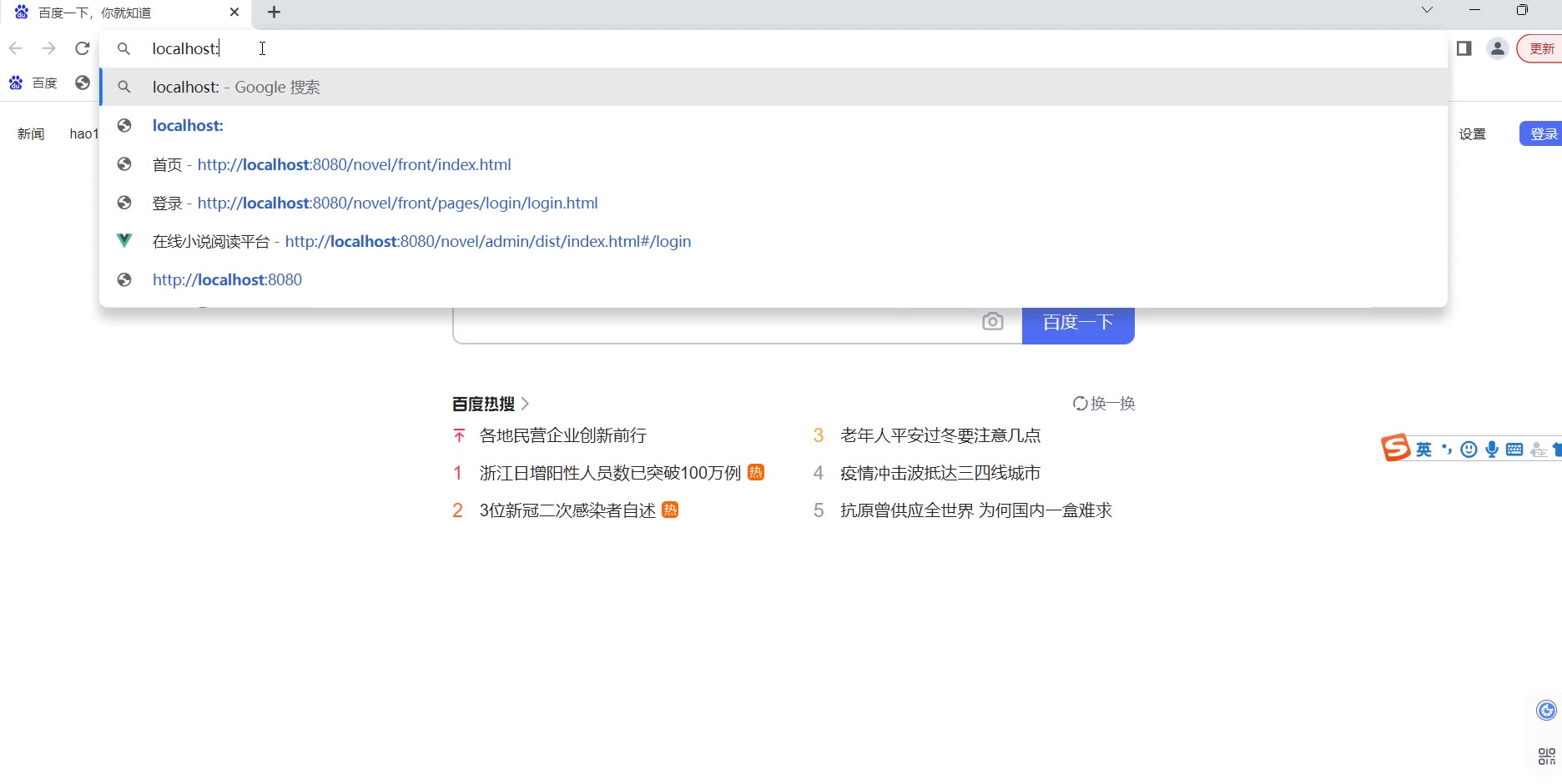Click 换一换 to refresh hot searches
This screenshot has width=1562, height=784.
(1104, 404)
